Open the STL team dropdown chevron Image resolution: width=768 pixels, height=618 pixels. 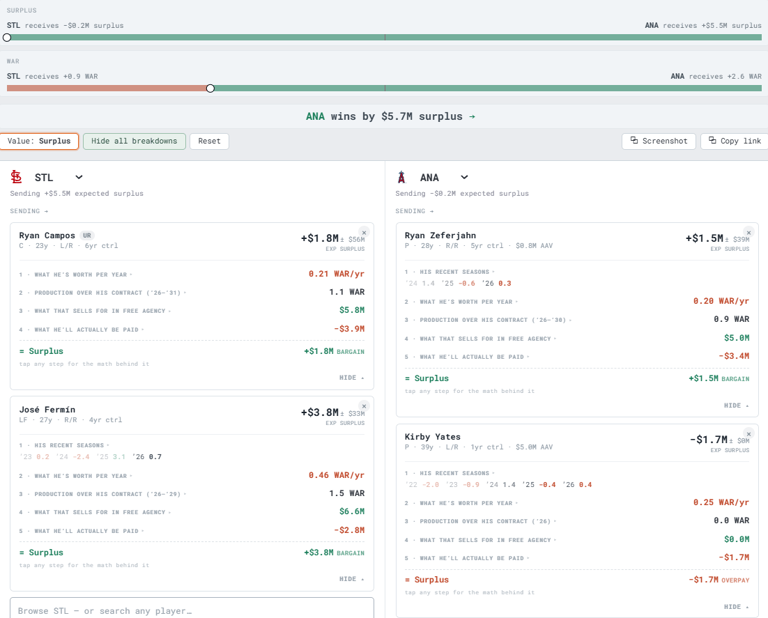click(x=79, y=177)
